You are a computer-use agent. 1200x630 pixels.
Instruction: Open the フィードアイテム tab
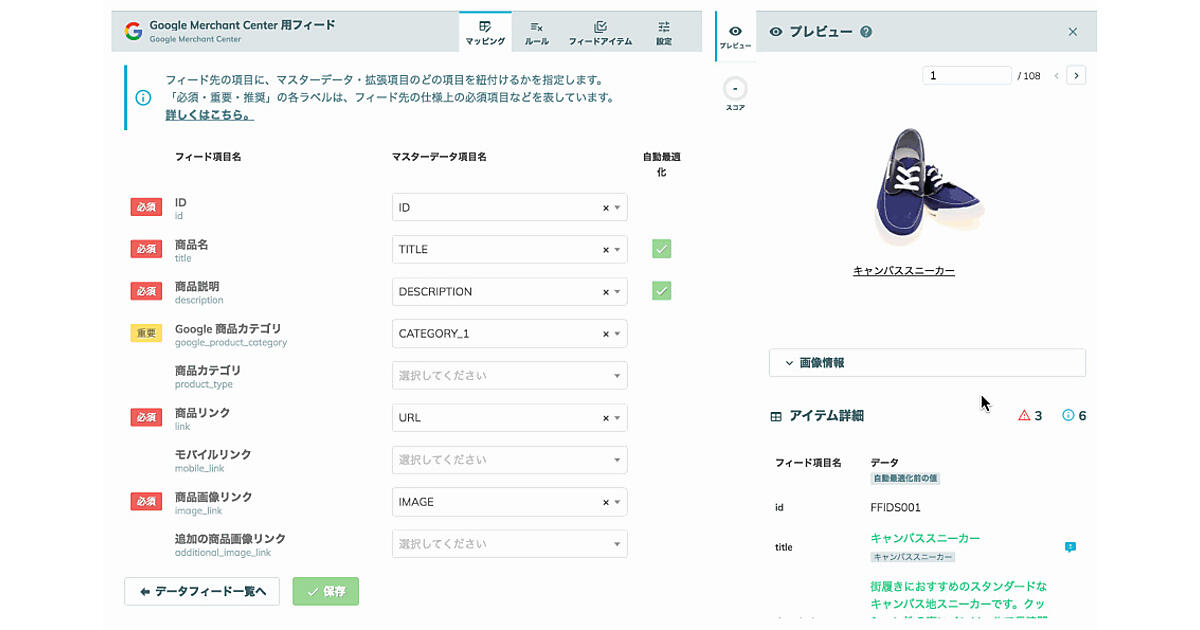tap(600, 33)
